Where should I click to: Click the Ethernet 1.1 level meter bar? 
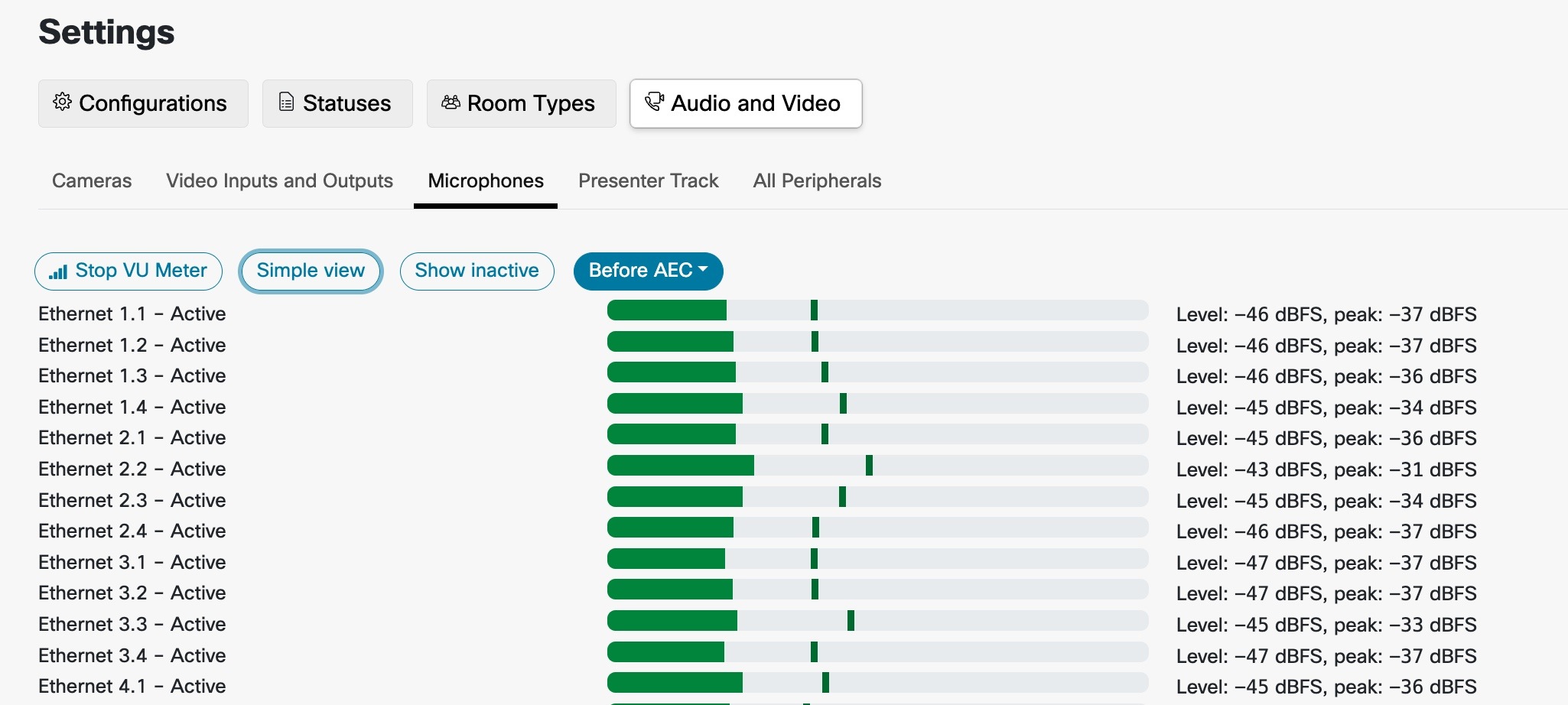click(x=877, y=310)
